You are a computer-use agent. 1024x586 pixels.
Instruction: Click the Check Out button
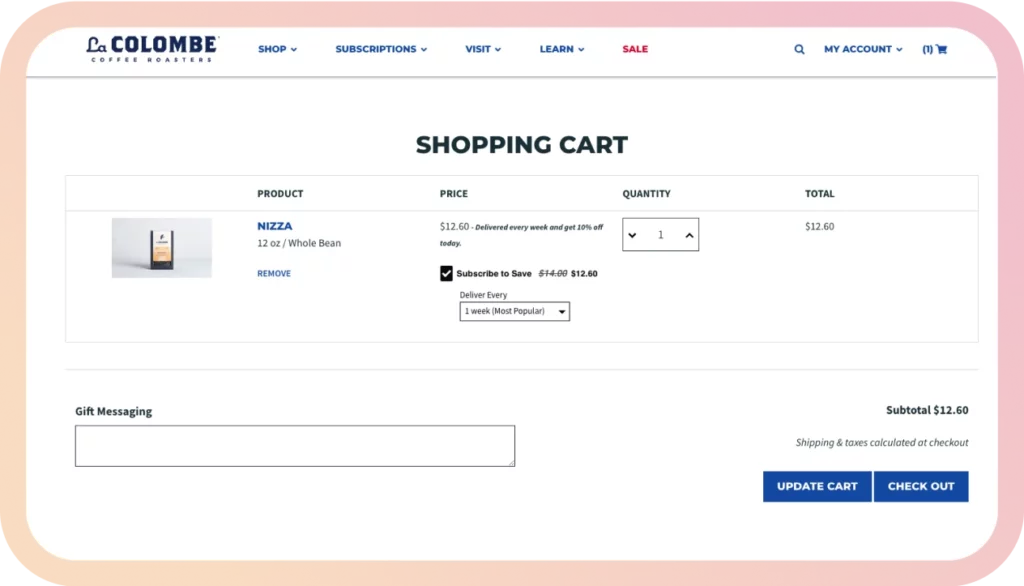tap(921, 487)
